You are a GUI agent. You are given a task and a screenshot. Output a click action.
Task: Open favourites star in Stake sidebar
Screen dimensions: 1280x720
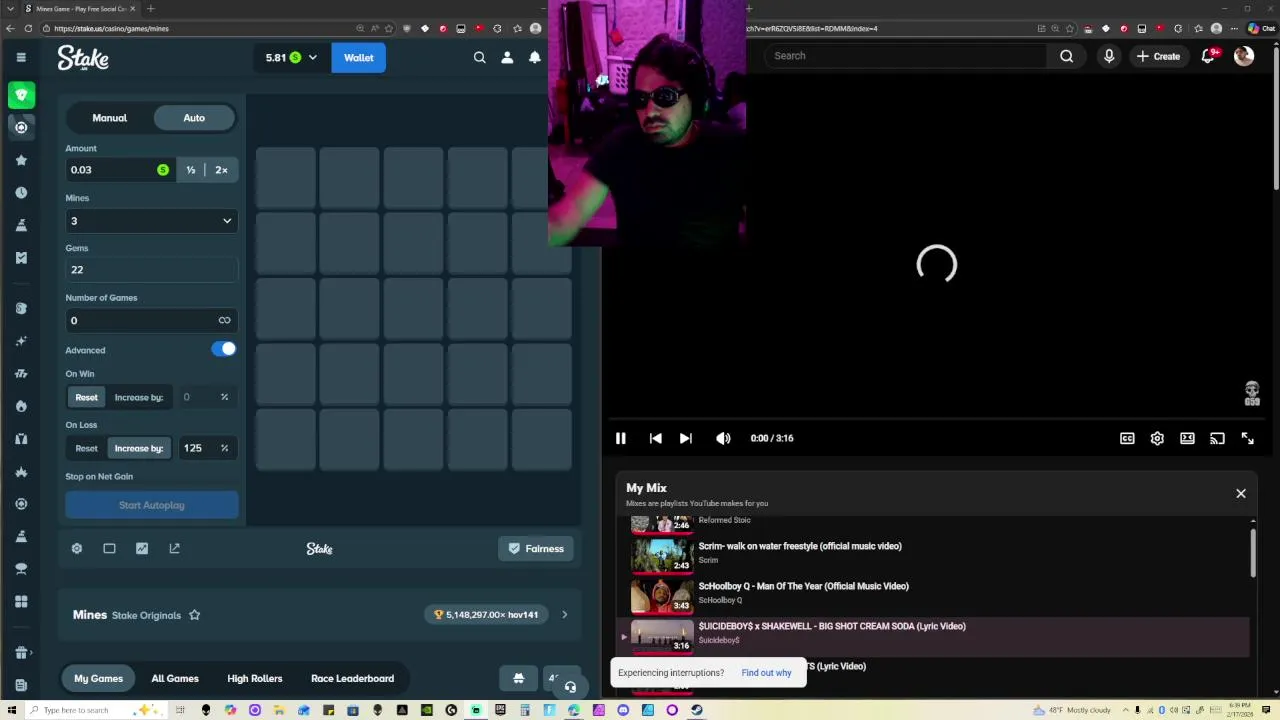point(21,160)
